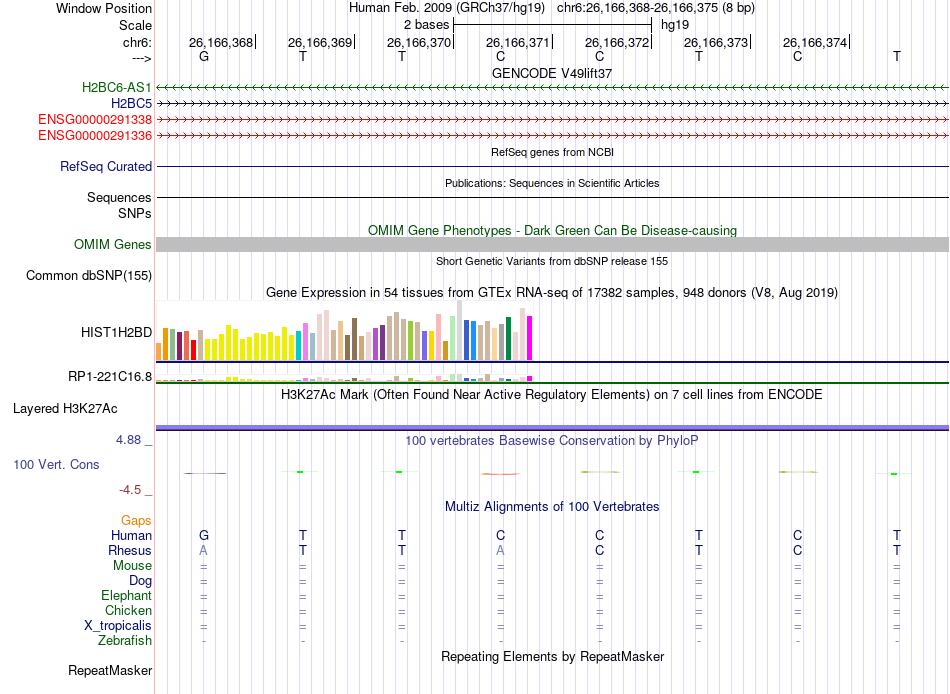950x694 pixels.
Task: Select ENSG00000291336 transcript label
Action: [x=95, y=135]
